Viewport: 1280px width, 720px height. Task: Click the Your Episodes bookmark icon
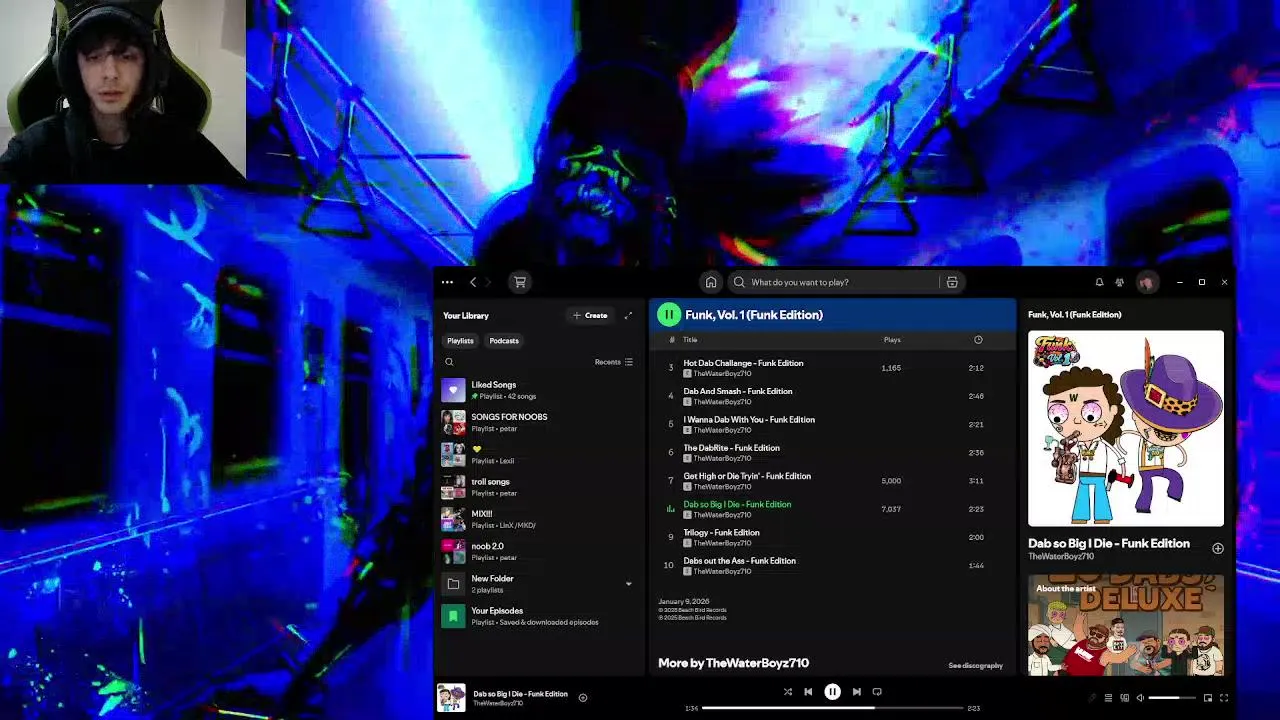click(x=453, y=616)
